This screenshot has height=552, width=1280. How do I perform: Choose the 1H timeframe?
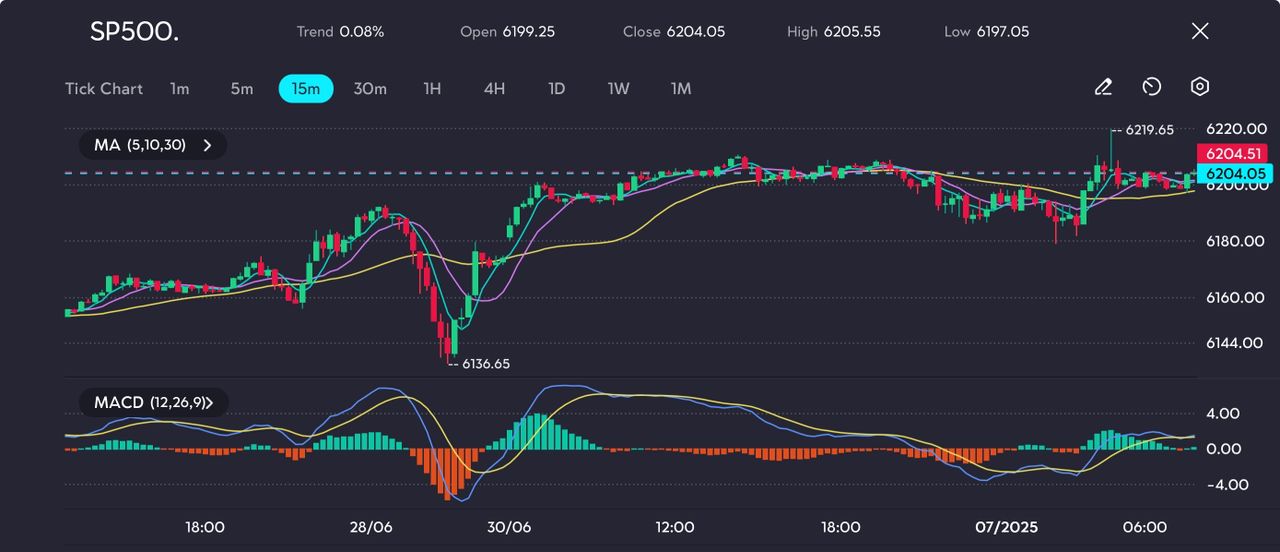point(432,89)
